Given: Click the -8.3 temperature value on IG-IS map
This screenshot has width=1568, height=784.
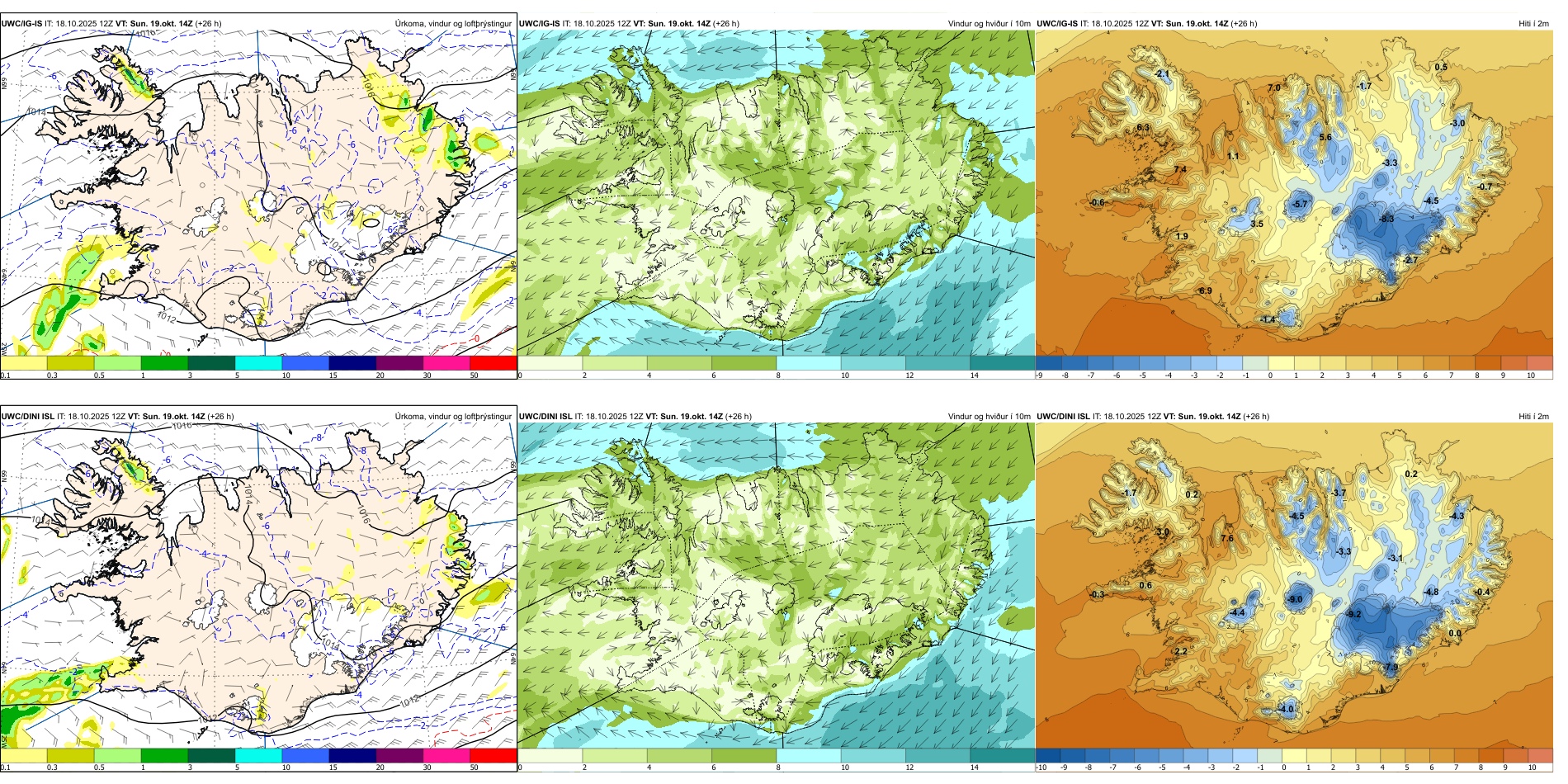Looking at the screenshot, I should point(1386,219).
